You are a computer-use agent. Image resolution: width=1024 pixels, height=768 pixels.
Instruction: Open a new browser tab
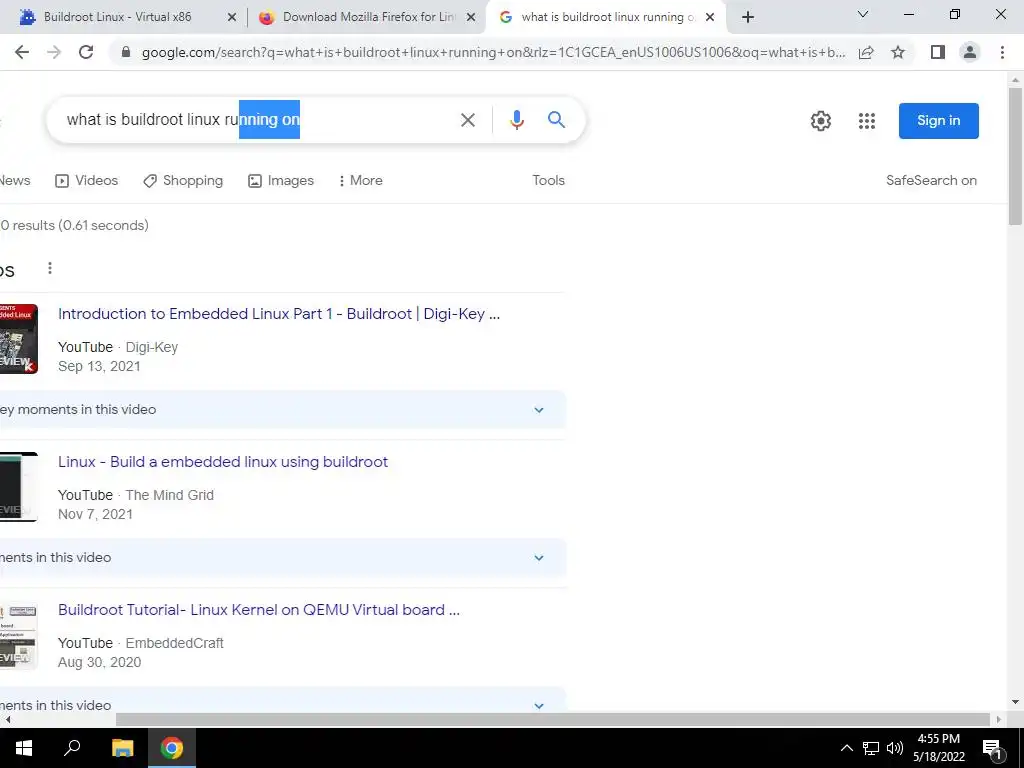pyautogui.click(x=748, y=17)
